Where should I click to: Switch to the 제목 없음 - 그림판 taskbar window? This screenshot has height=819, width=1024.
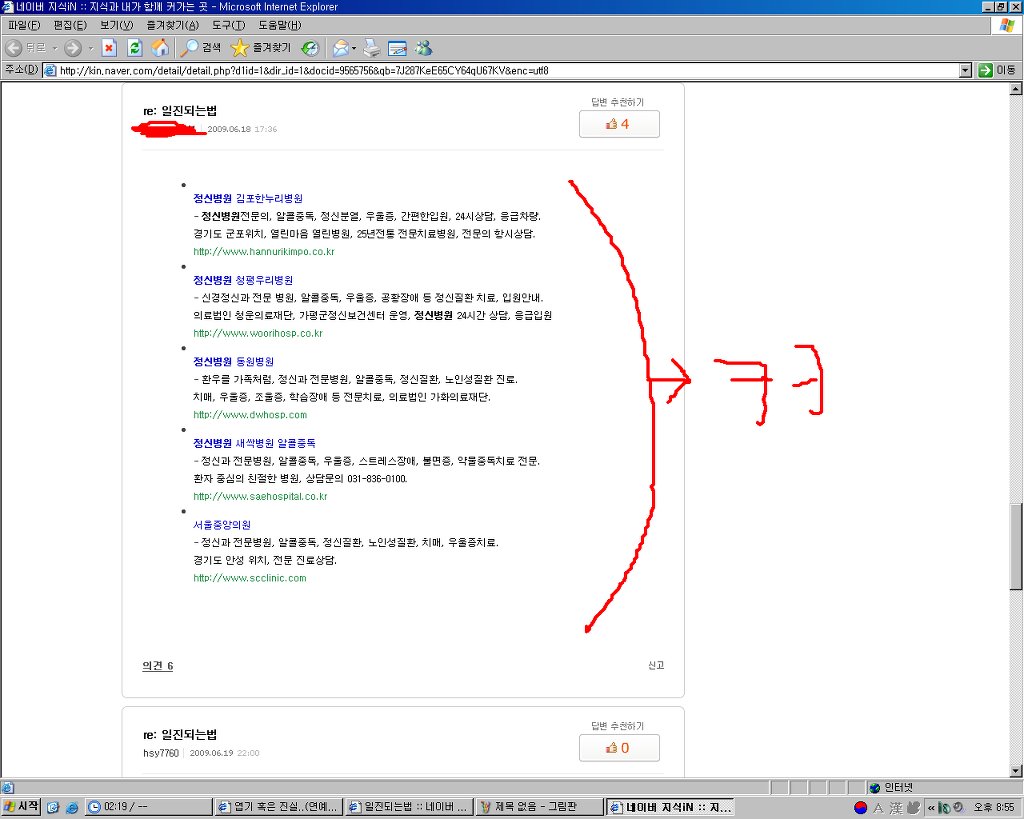539,807
